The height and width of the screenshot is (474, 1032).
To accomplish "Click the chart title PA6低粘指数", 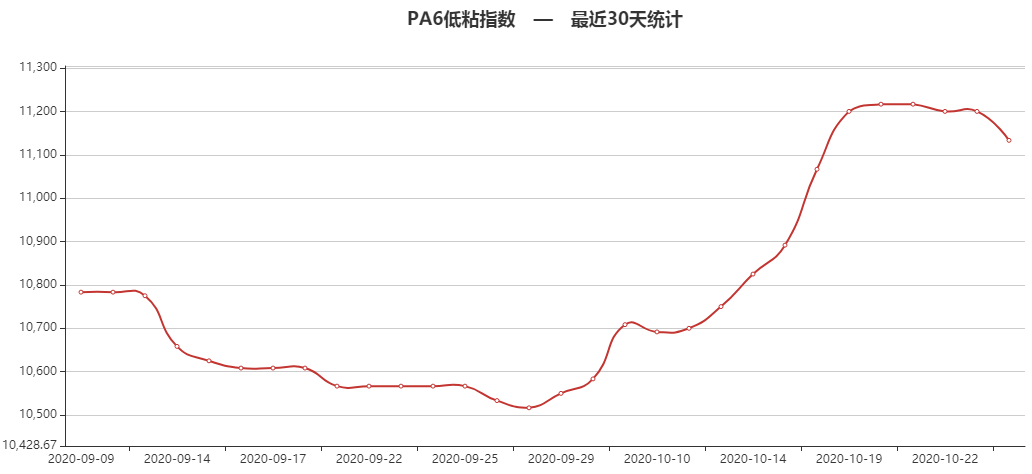I will 461,20.
